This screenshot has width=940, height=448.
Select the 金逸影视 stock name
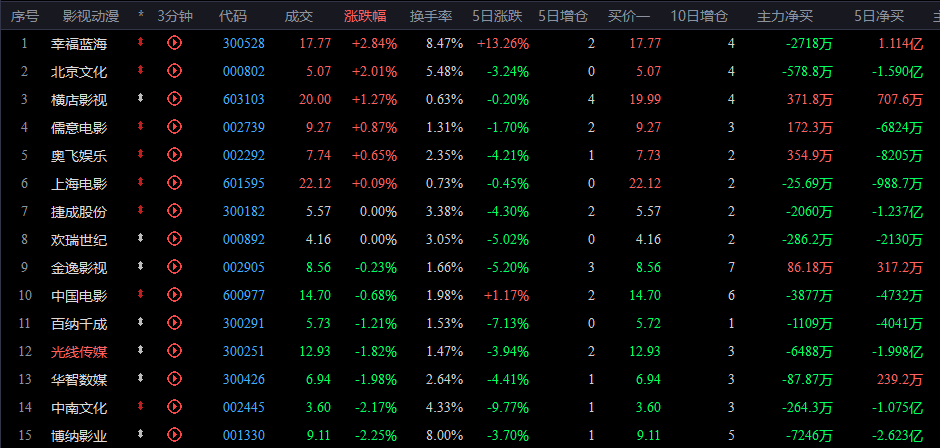[x=79, y=267]
